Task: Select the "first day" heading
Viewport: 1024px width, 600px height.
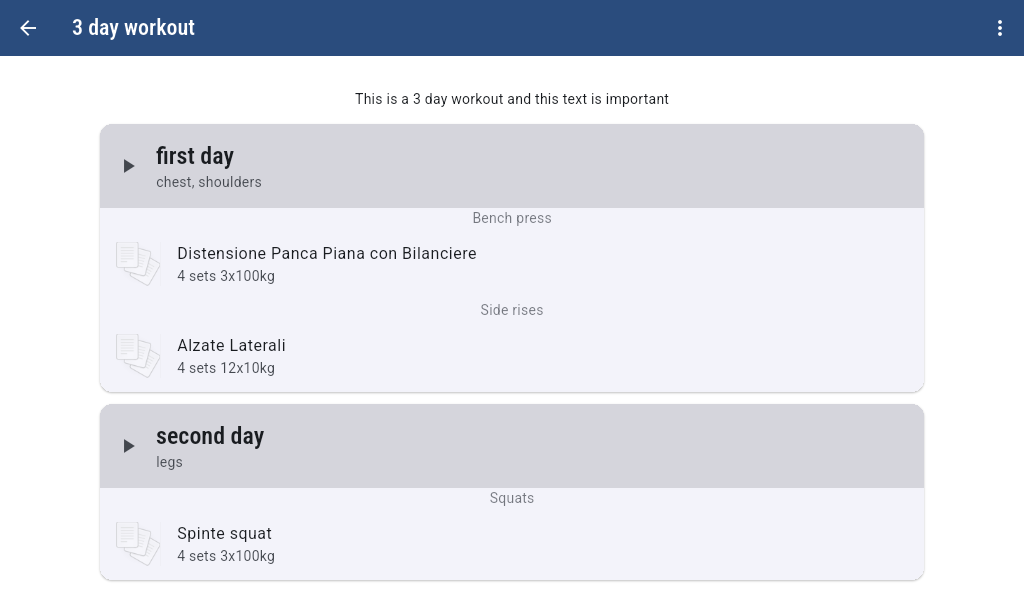Action: tap(195, 156)
